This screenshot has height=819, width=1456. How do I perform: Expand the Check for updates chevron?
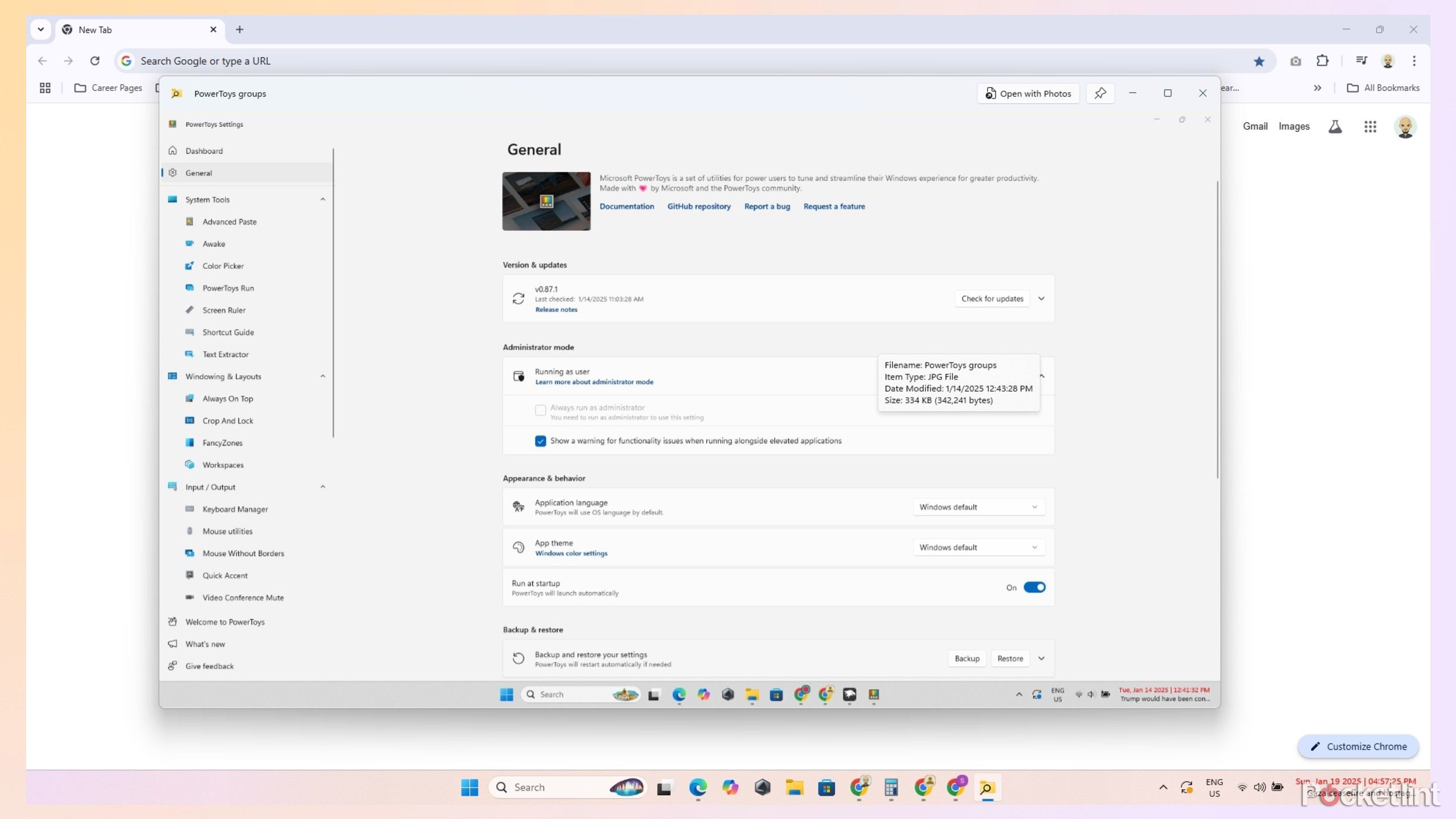tap(1041, 299)
